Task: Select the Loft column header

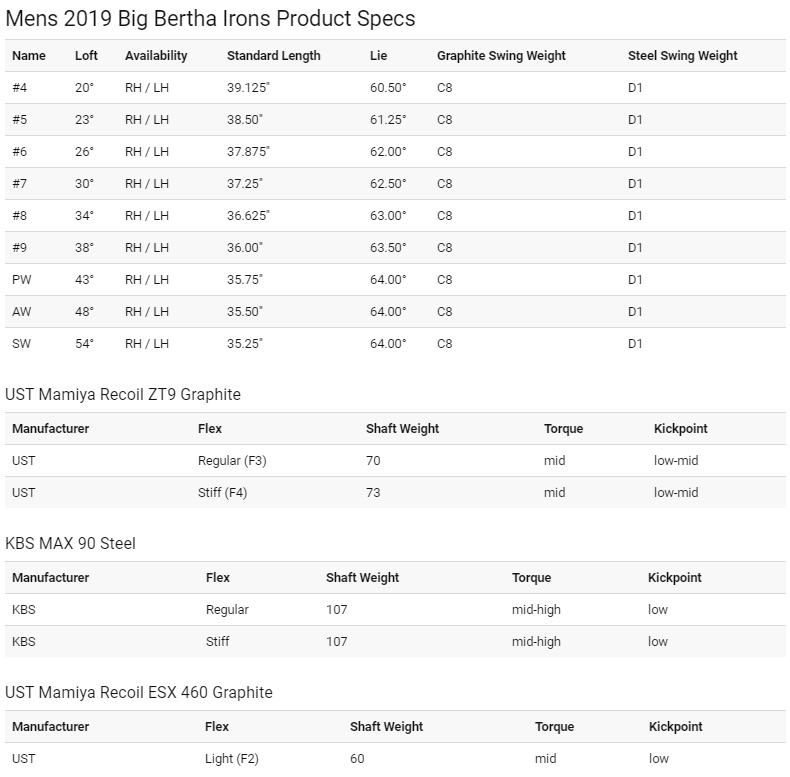Action: pos(86,55)
